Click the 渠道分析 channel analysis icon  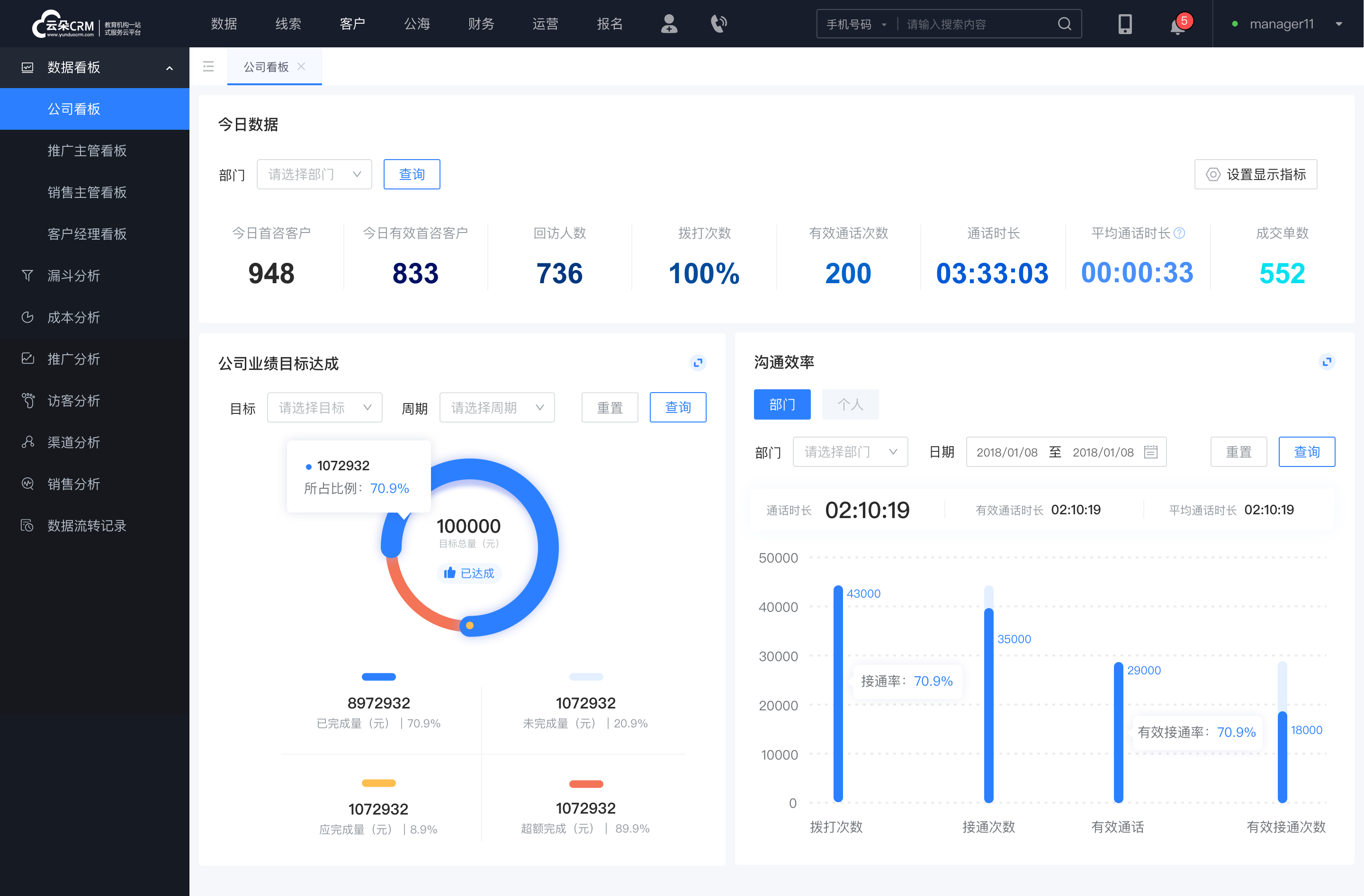coord(27,440)
